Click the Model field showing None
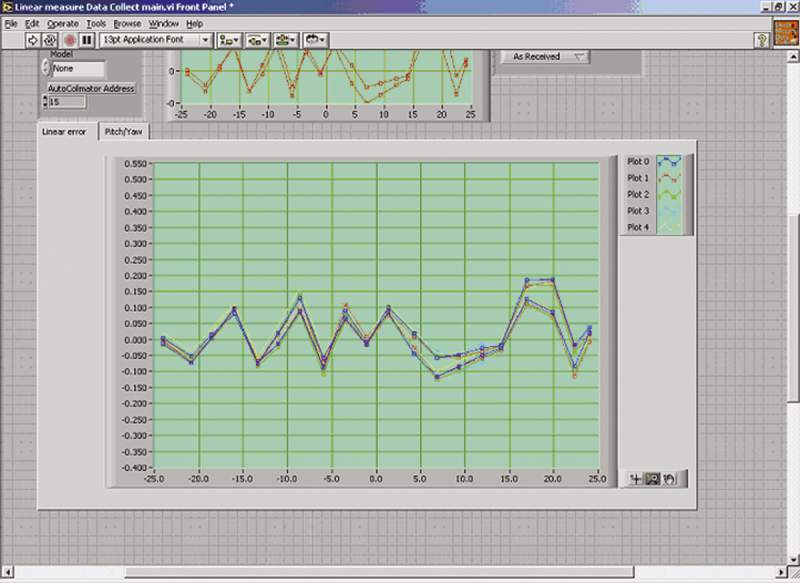This screenshot has width=800, height=583. [77, 69]
